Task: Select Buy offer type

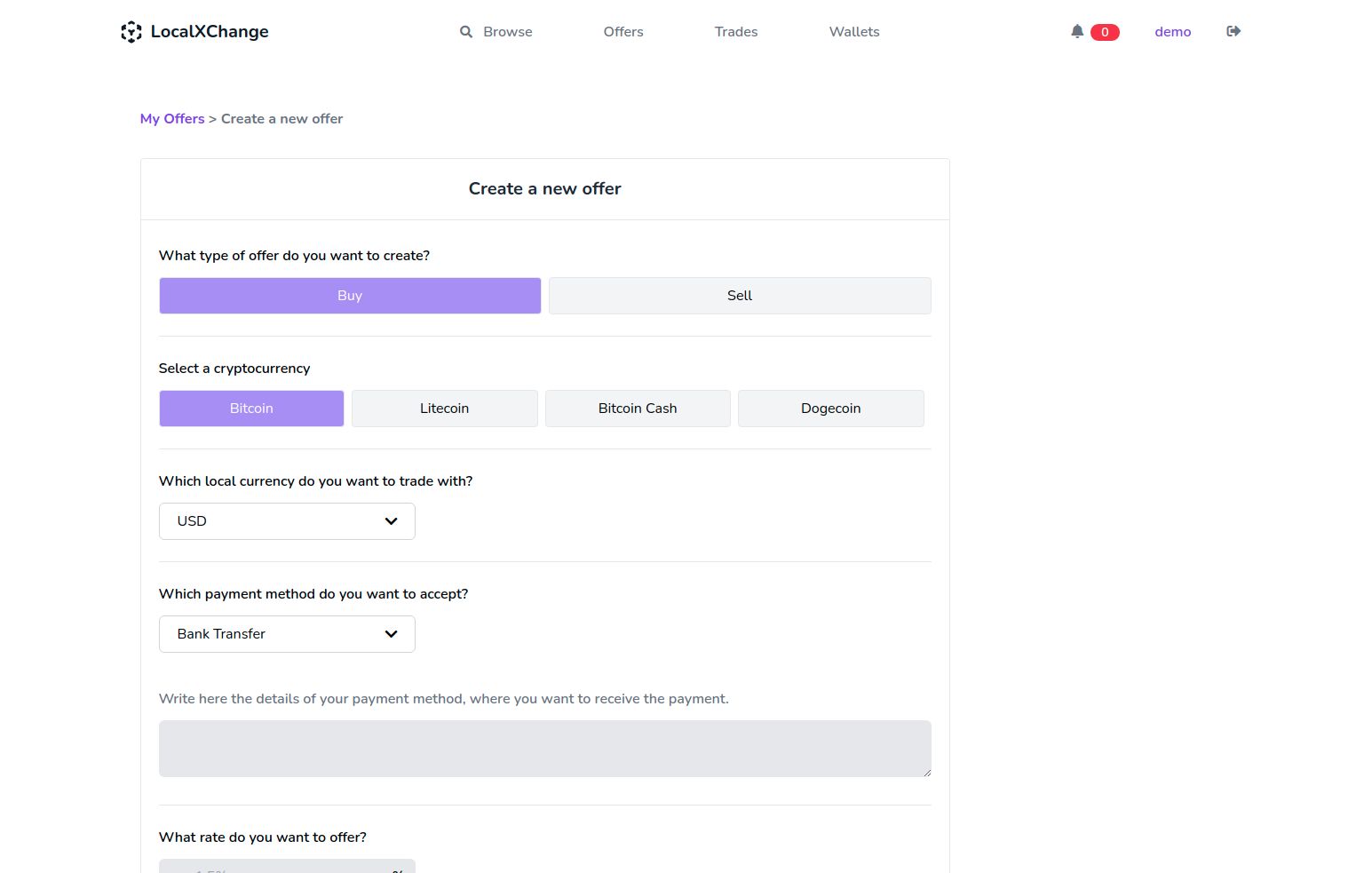Action: click(350, 296)
